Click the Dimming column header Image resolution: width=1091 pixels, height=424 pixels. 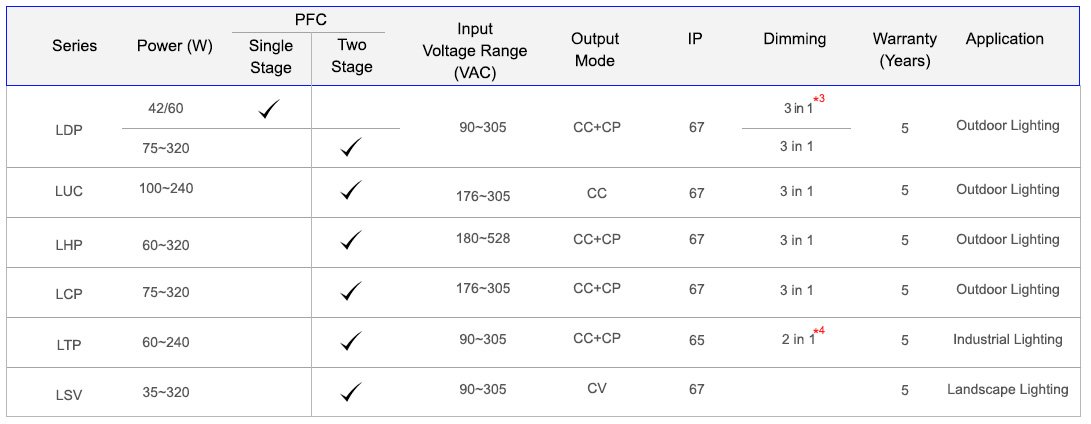click(795, 39)
